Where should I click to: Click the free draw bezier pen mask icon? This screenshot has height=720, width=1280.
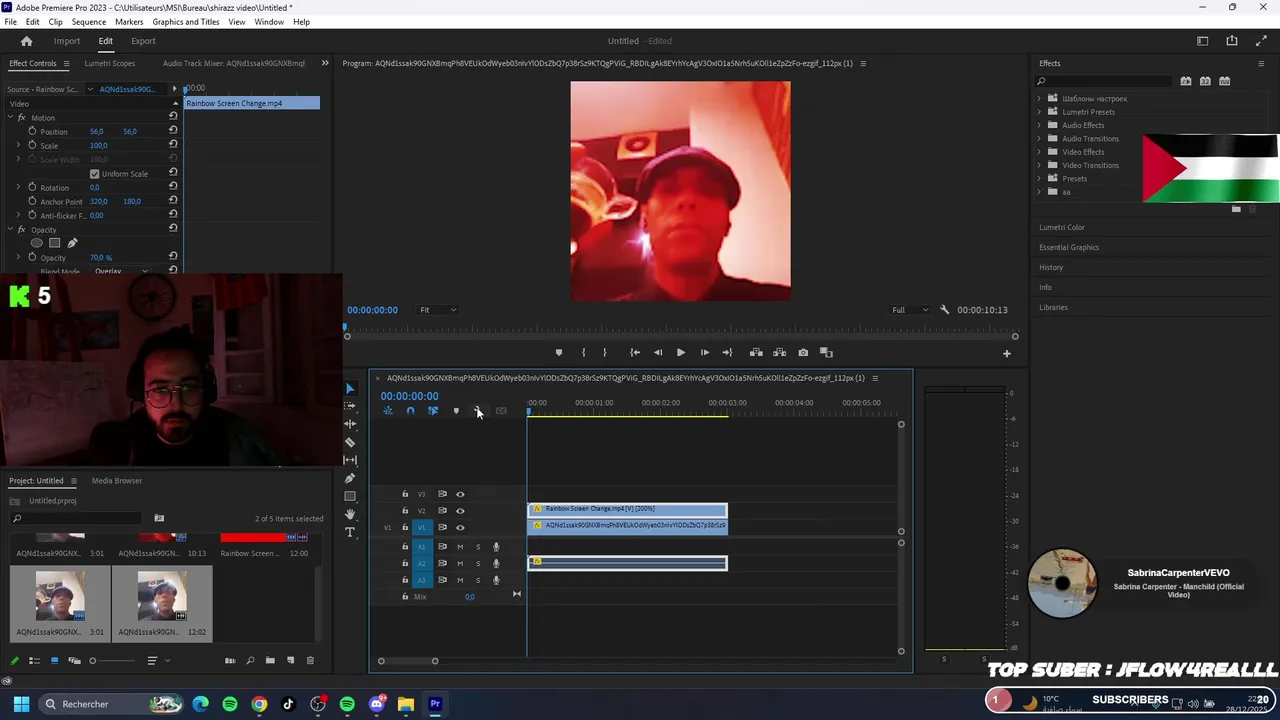(72, 243)
